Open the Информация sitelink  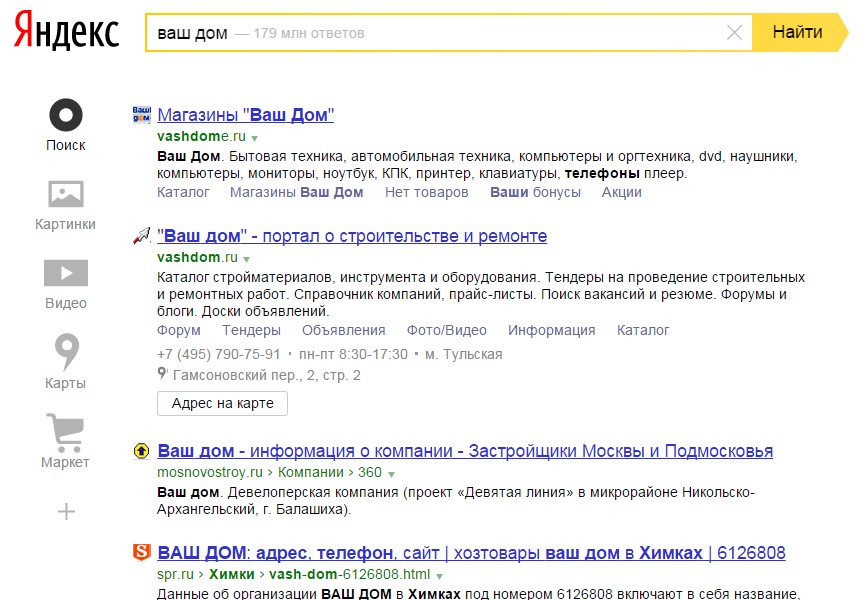coord(551,330)
